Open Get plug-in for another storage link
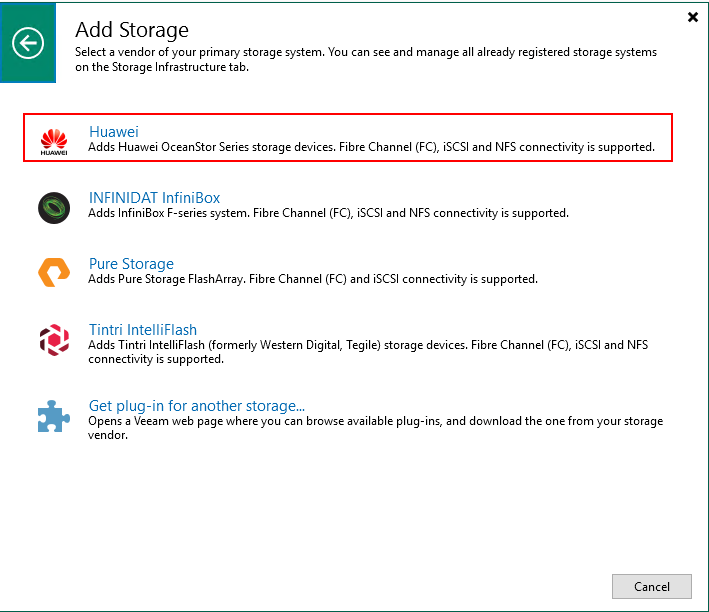709x612 pixels. click(197, 406)
